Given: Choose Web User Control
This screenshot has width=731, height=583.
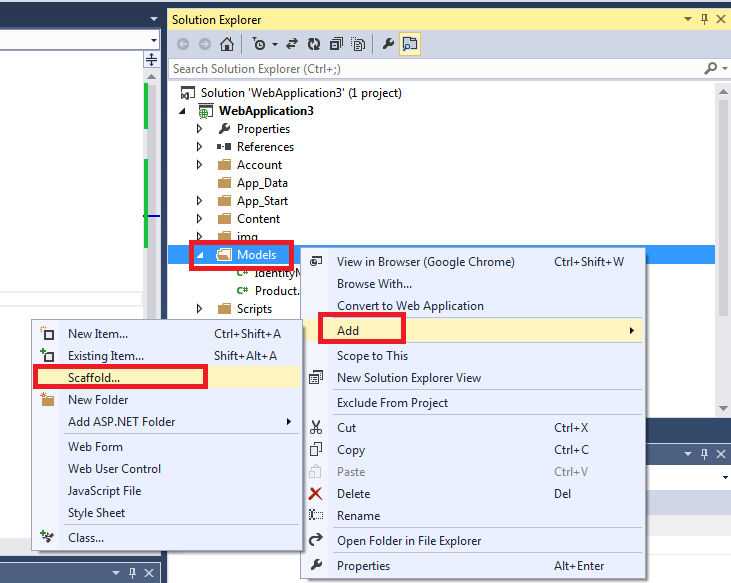Looking at the screenshot, I should pos(167,469).
